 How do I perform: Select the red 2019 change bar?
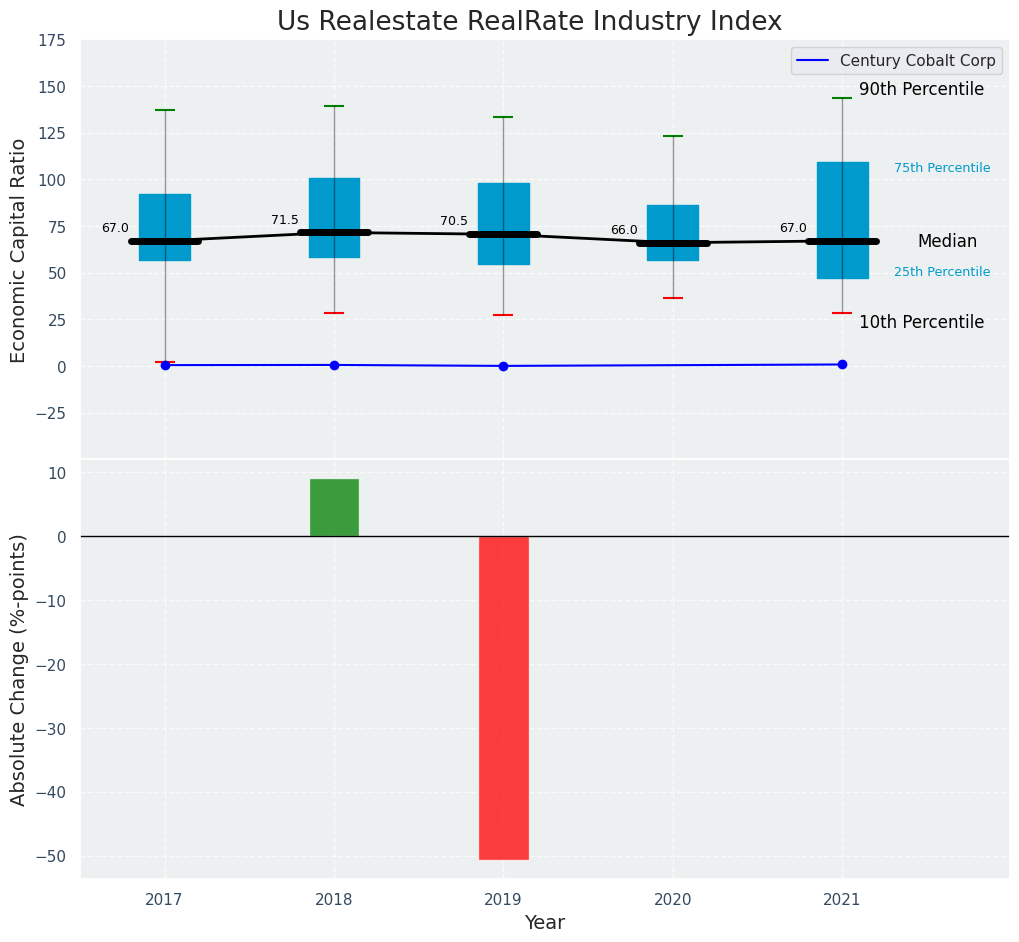pyautogui.click(x=503, y=697)
